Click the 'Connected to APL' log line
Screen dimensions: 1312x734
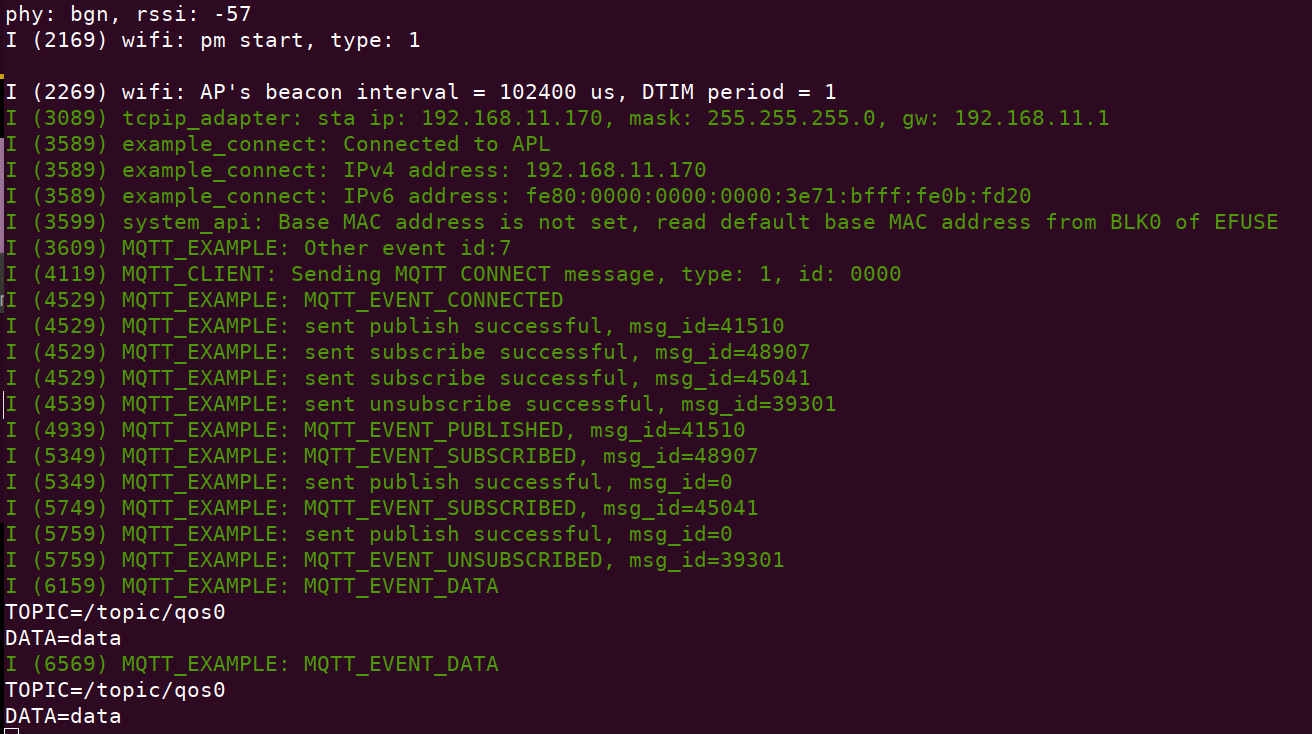pos(278,144)
